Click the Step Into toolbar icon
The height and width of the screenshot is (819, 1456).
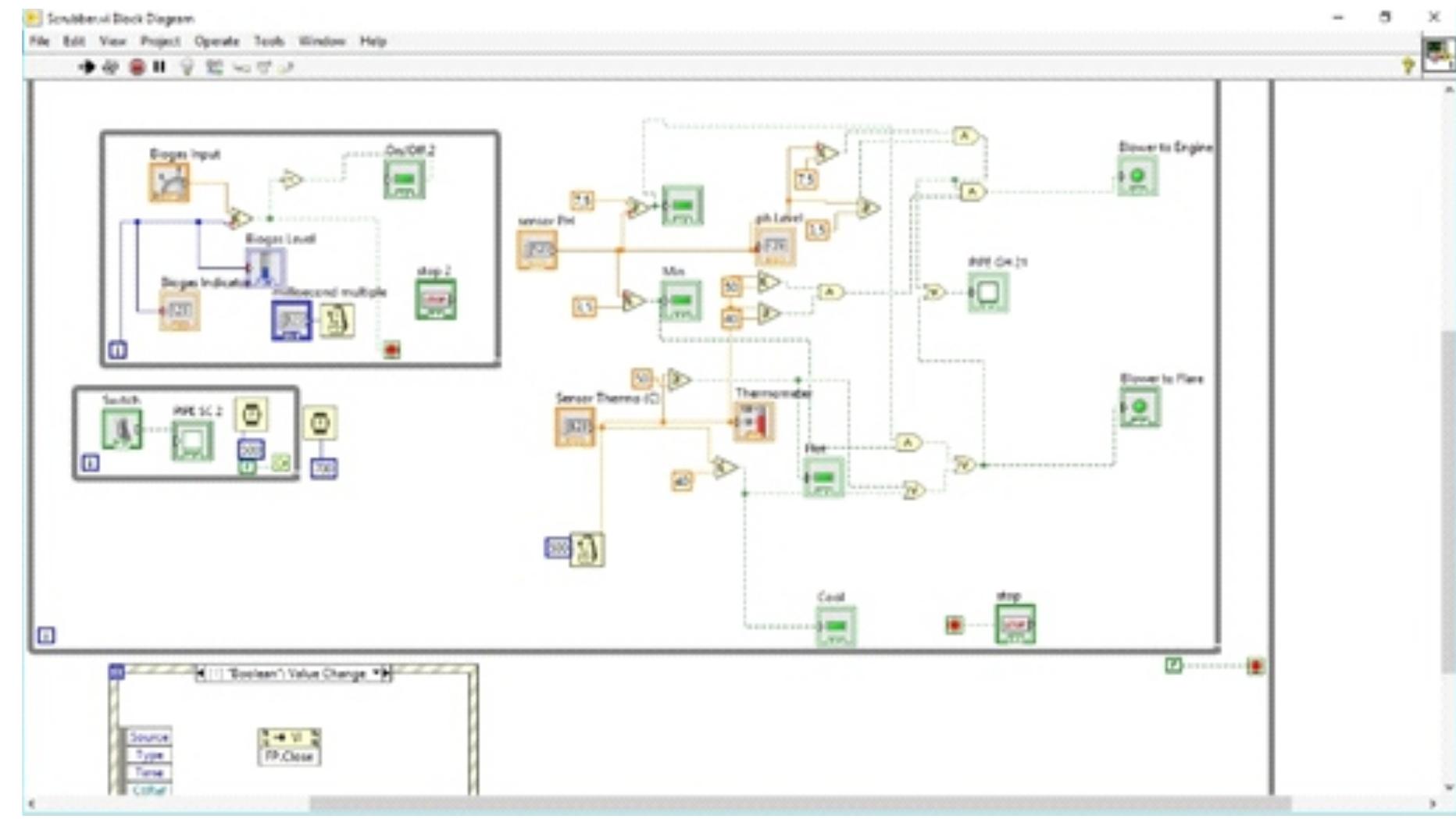pyautogui.click(x=241, y=68)
